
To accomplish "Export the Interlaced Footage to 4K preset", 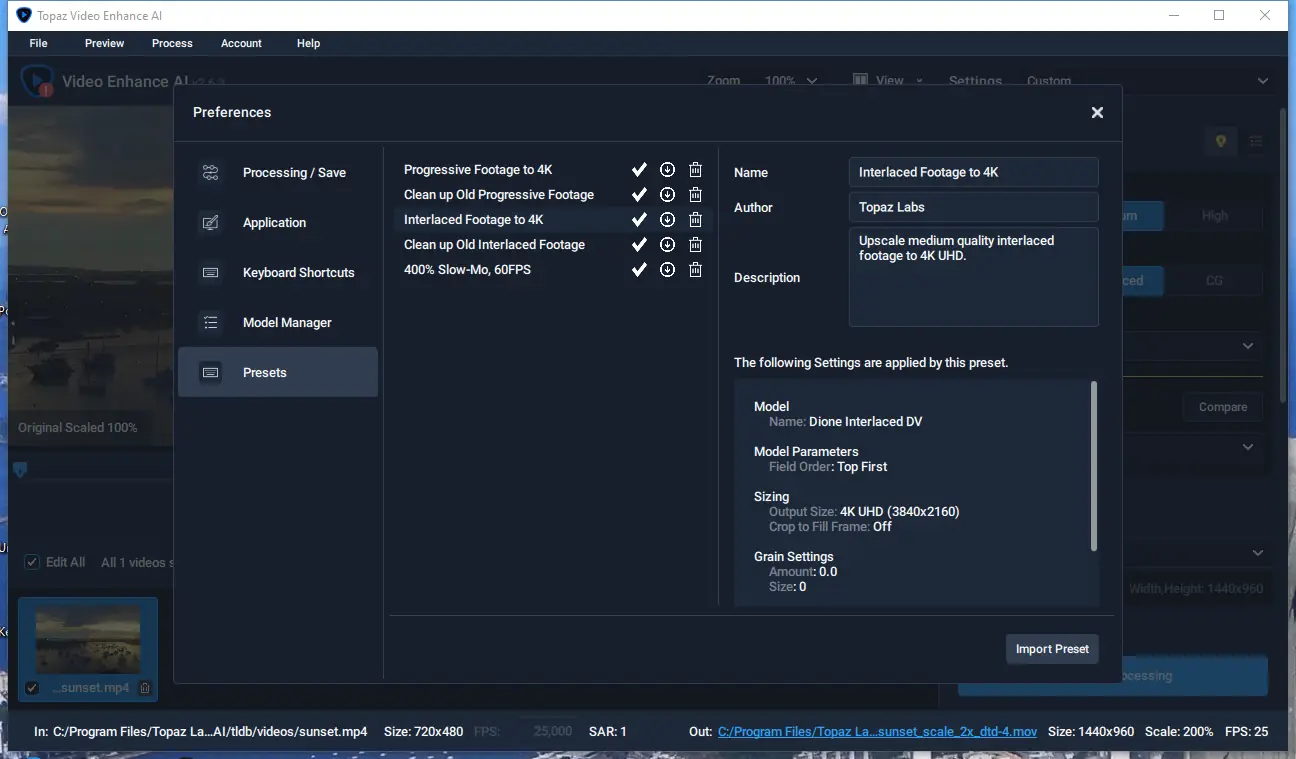I will tap(667, 220).
